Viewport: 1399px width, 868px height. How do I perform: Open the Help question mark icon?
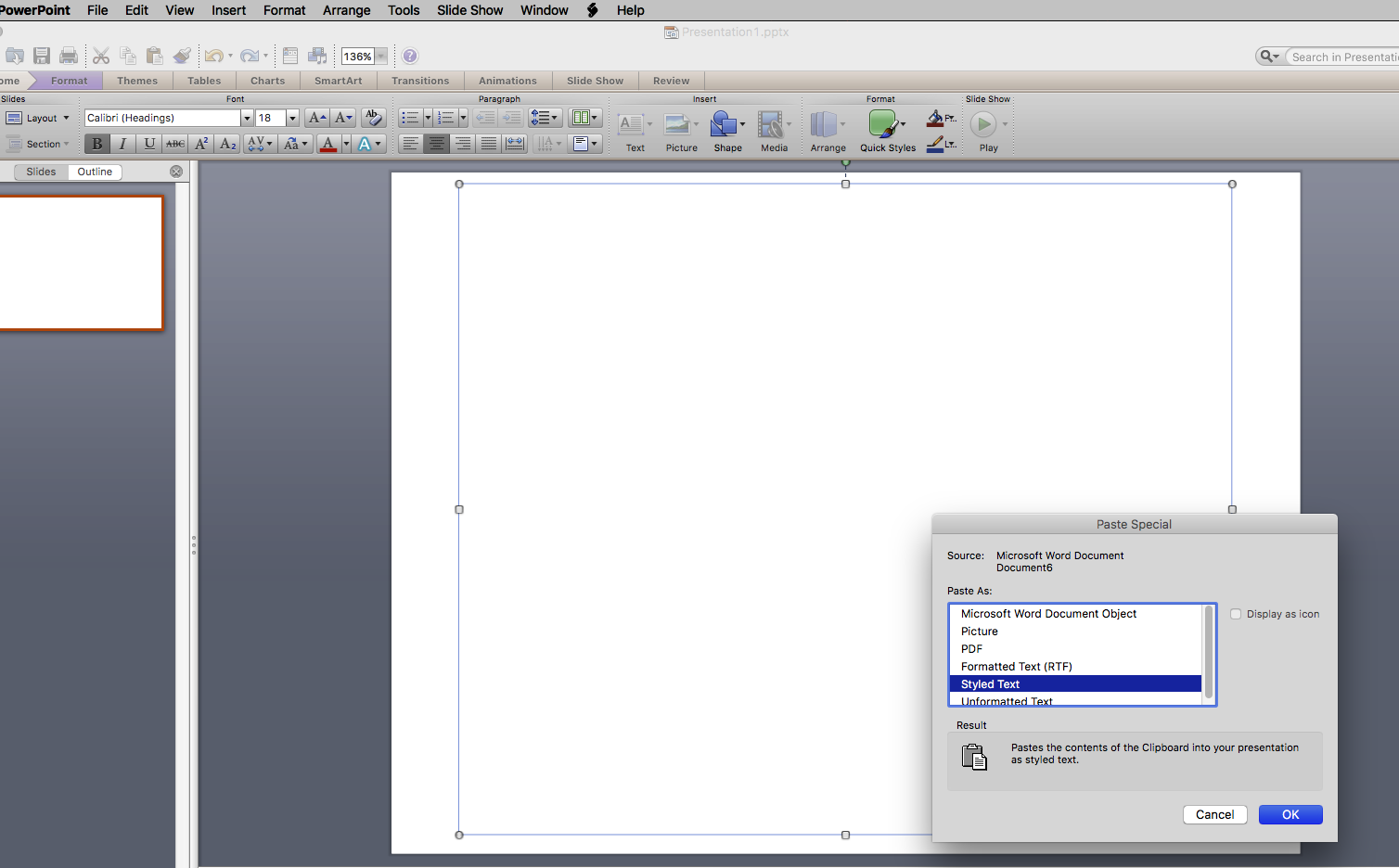[x=410, y=56]
